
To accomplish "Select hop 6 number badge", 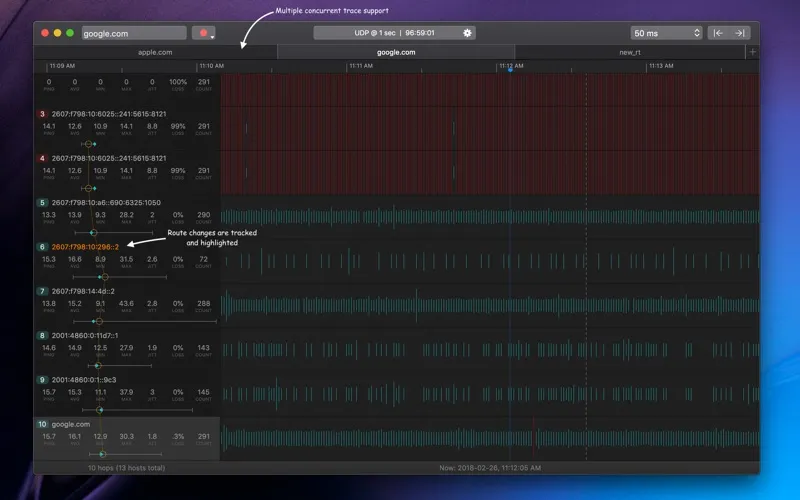I will (x=42, y=247).
